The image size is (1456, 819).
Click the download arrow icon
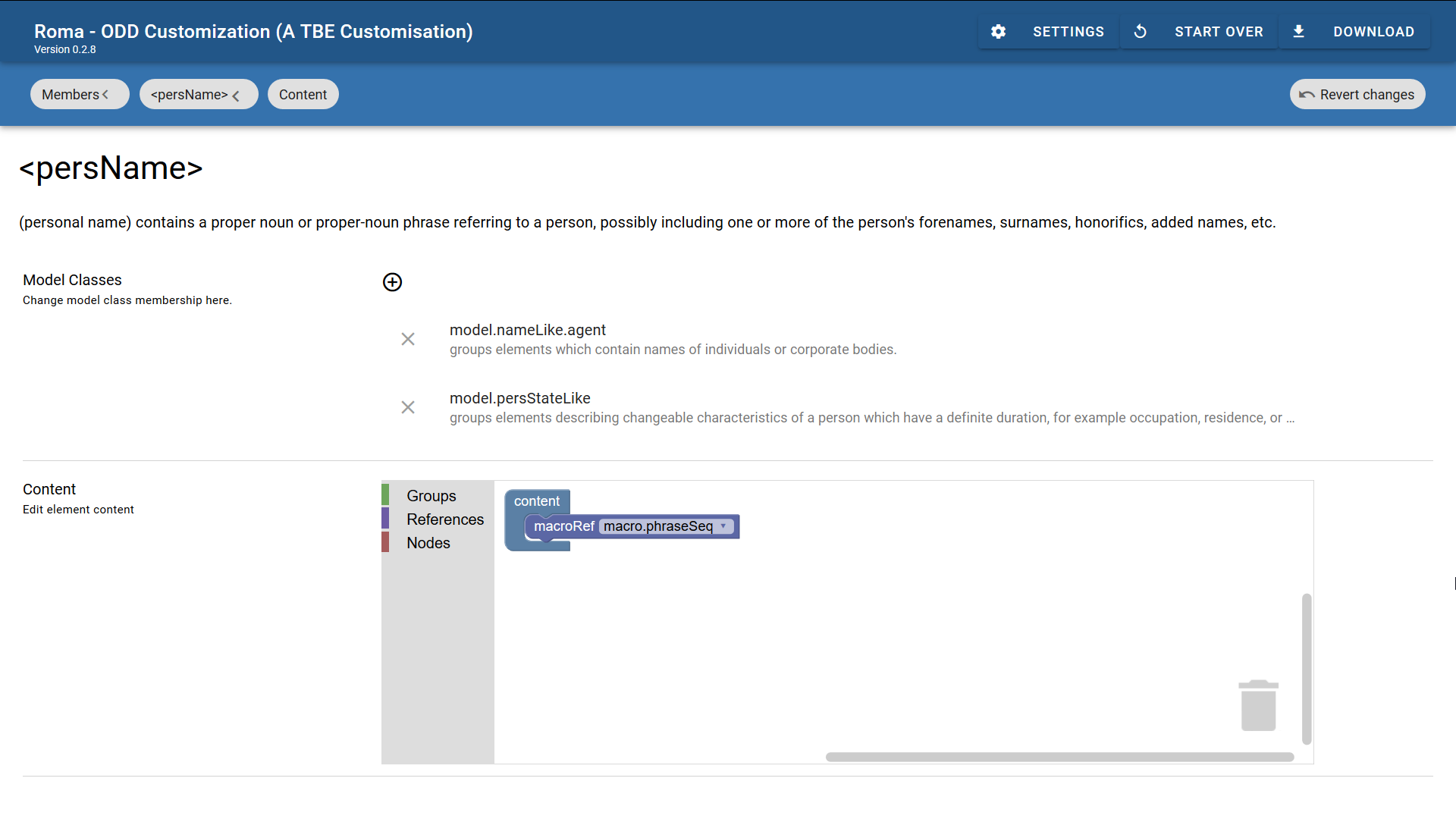pos(1298,32)
